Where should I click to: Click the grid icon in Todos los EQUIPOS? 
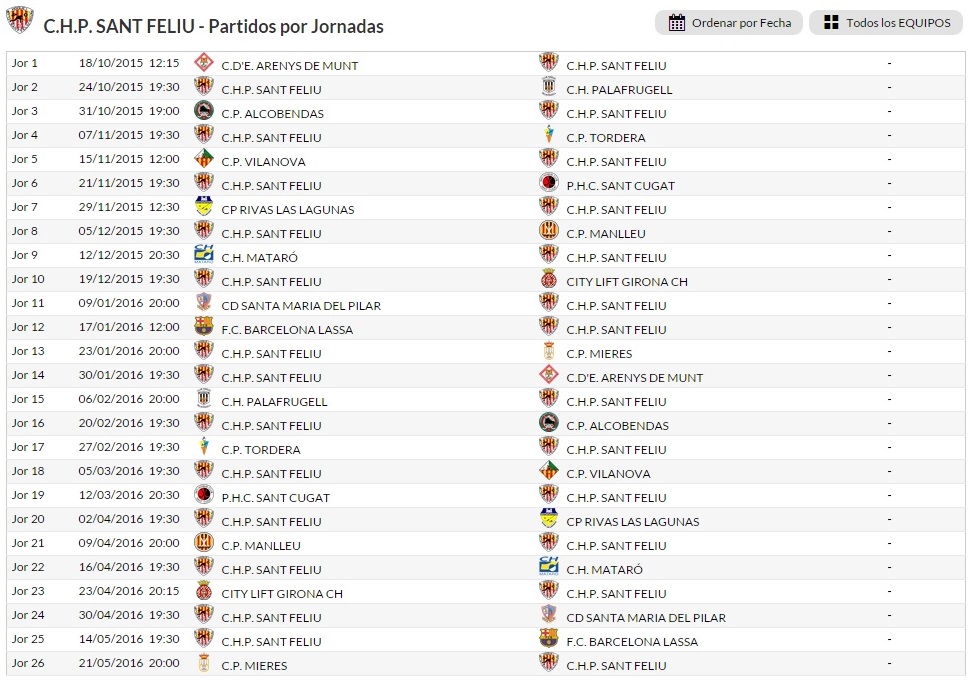[x=831, y=23]
